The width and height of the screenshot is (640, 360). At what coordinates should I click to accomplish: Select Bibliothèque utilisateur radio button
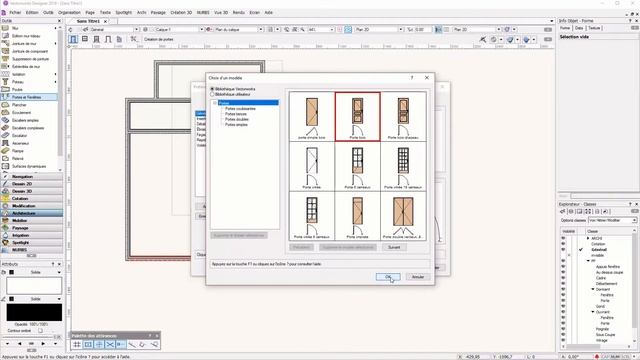[x=212, y=94]
